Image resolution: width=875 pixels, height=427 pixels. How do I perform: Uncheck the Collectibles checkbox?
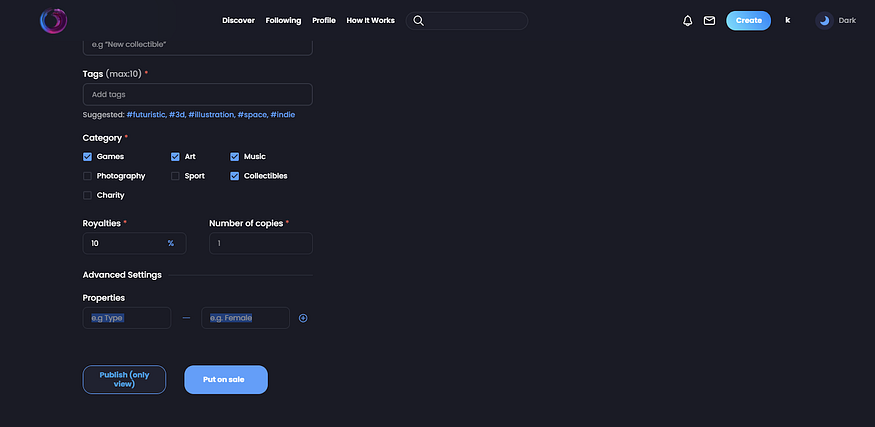pyautogui.click(x=234, y=176)
